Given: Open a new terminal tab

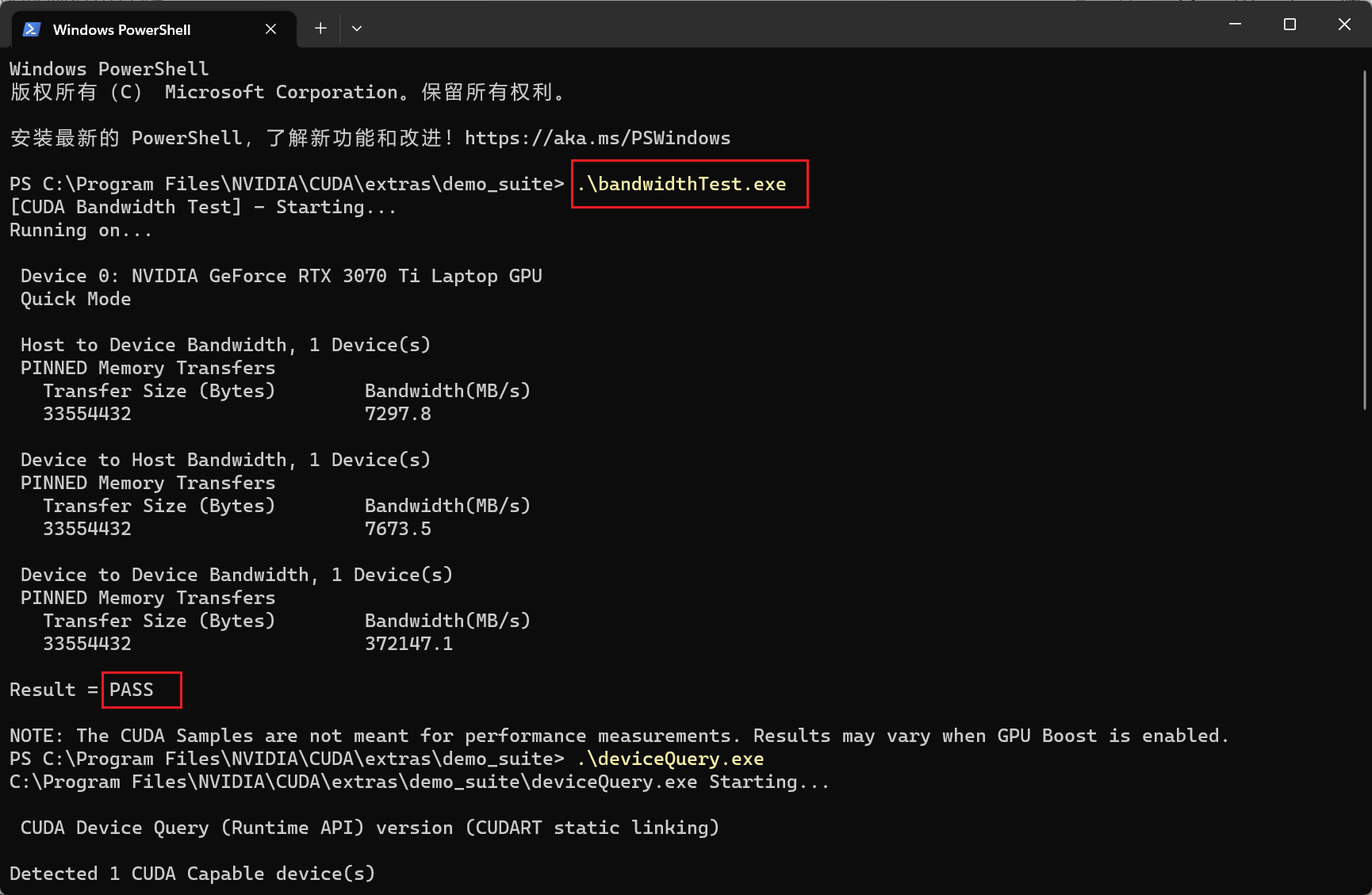Looking at the screenshot, I should click(x=320, y=29).
